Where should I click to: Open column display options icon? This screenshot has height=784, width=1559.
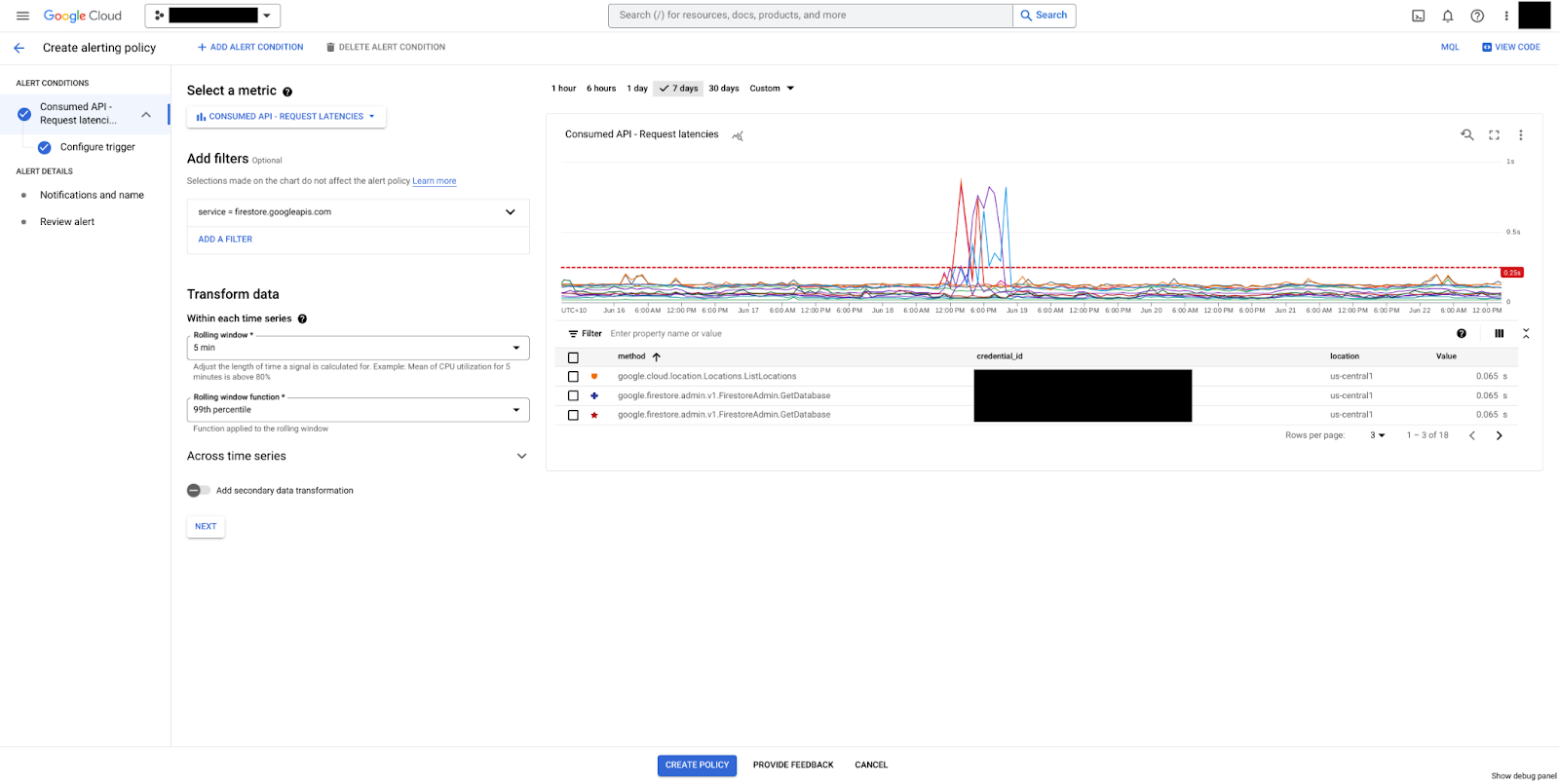1499,334
